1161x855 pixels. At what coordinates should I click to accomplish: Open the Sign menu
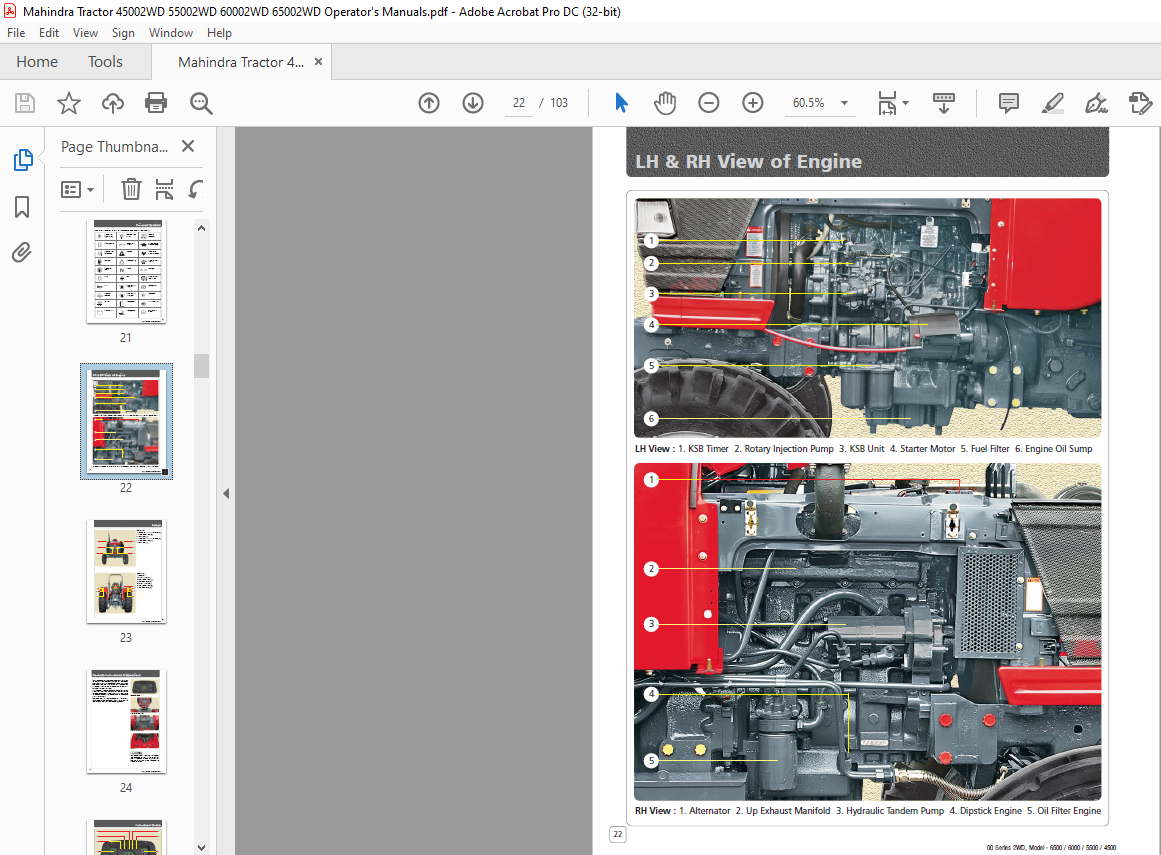click(x=123, y=33)
